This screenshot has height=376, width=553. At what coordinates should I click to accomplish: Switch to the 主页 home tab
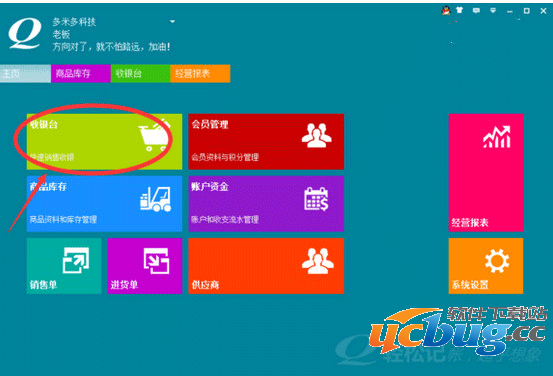pos(25,73)
